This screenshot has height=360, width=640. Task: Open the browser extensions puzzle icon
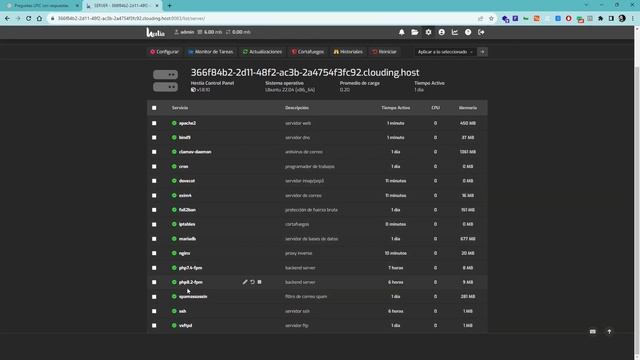[x=600, y=18]
